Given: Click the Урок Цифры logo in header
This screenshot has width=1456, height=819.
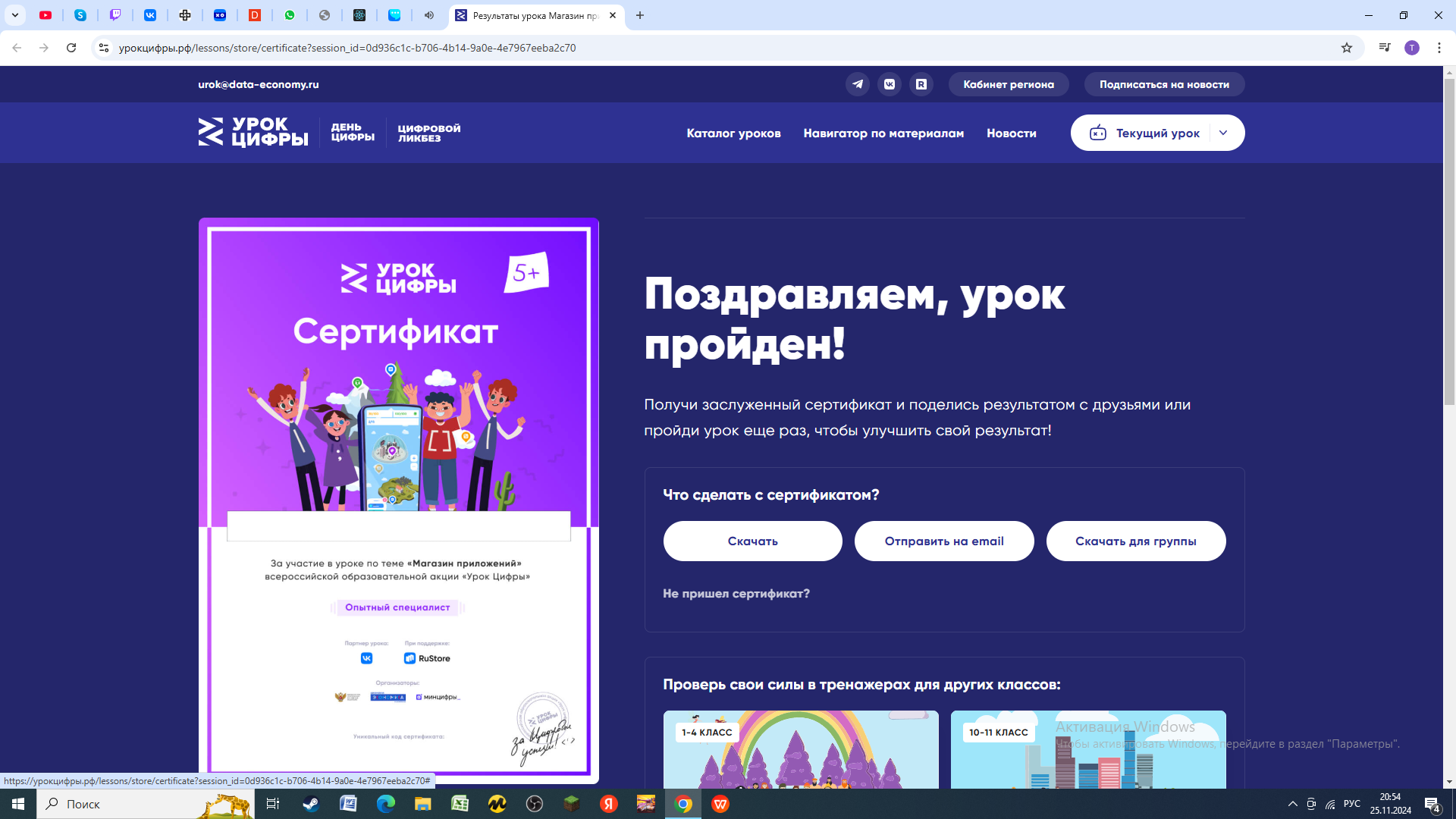Looking at the screenshot, I should (253, 132).
